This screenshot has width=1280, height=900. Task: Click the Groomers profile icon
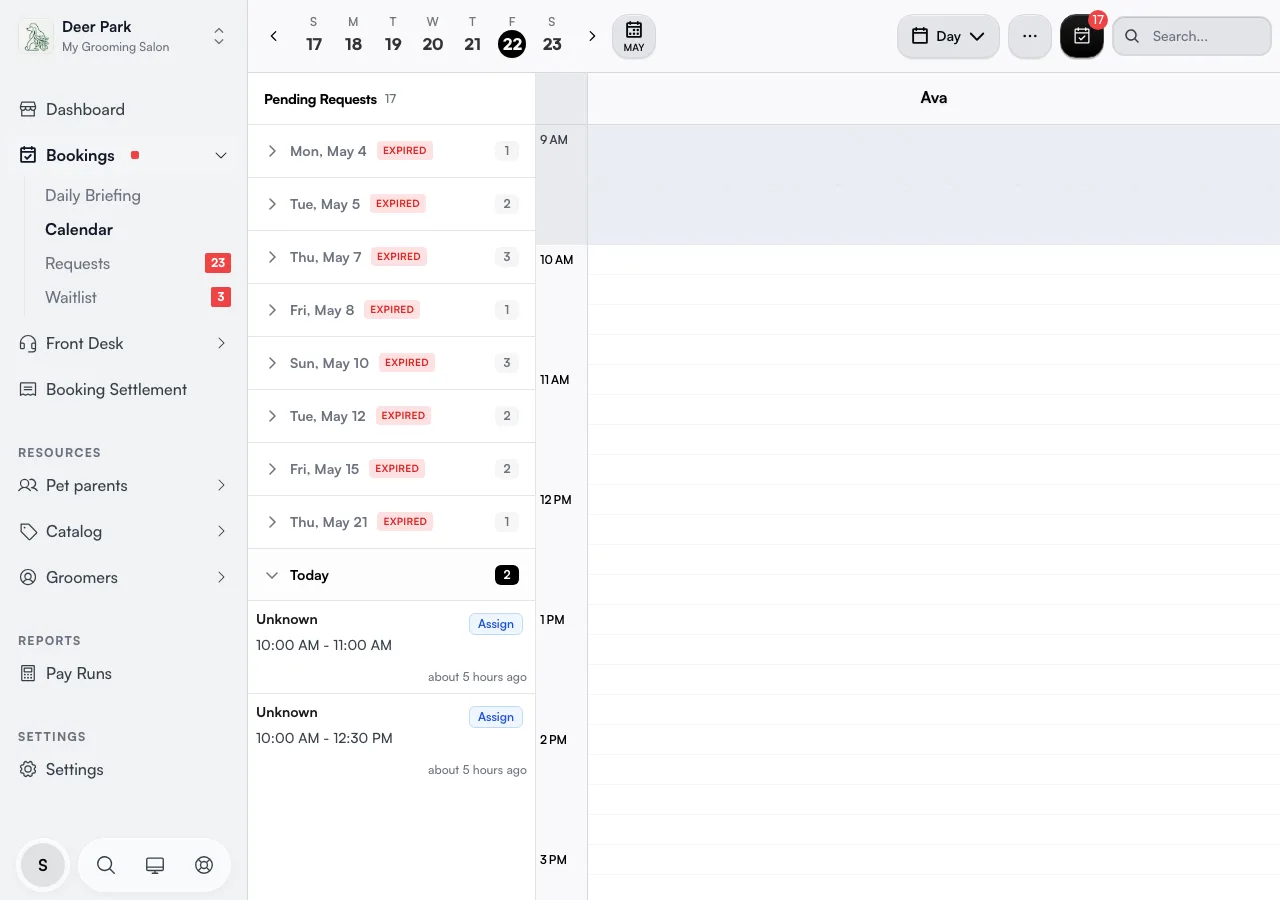(28, 577)
